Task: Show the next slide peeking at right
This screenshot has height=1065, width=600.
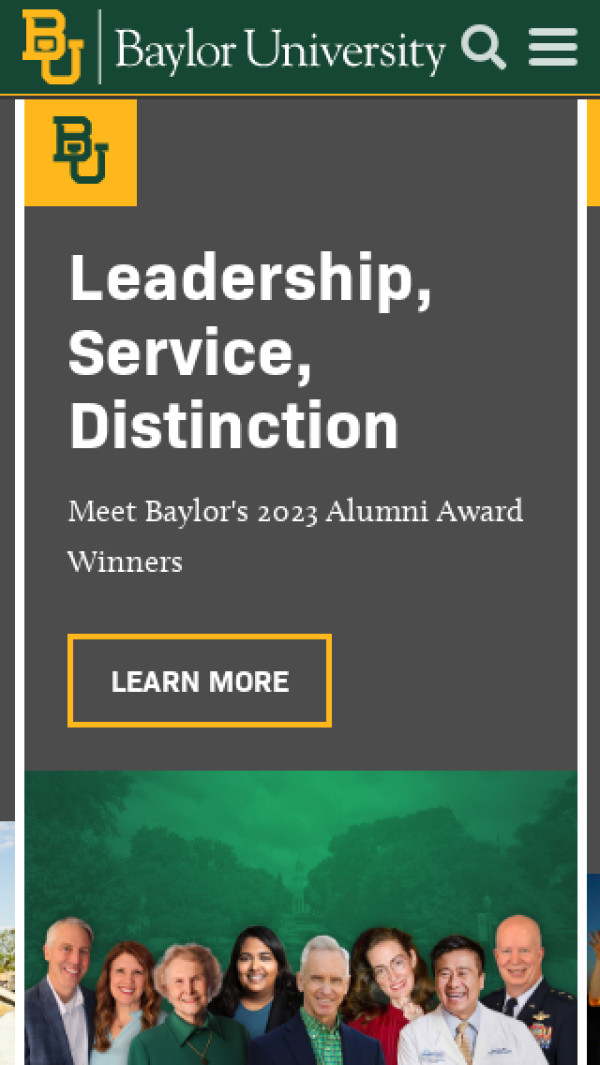Action: [593, 960]
